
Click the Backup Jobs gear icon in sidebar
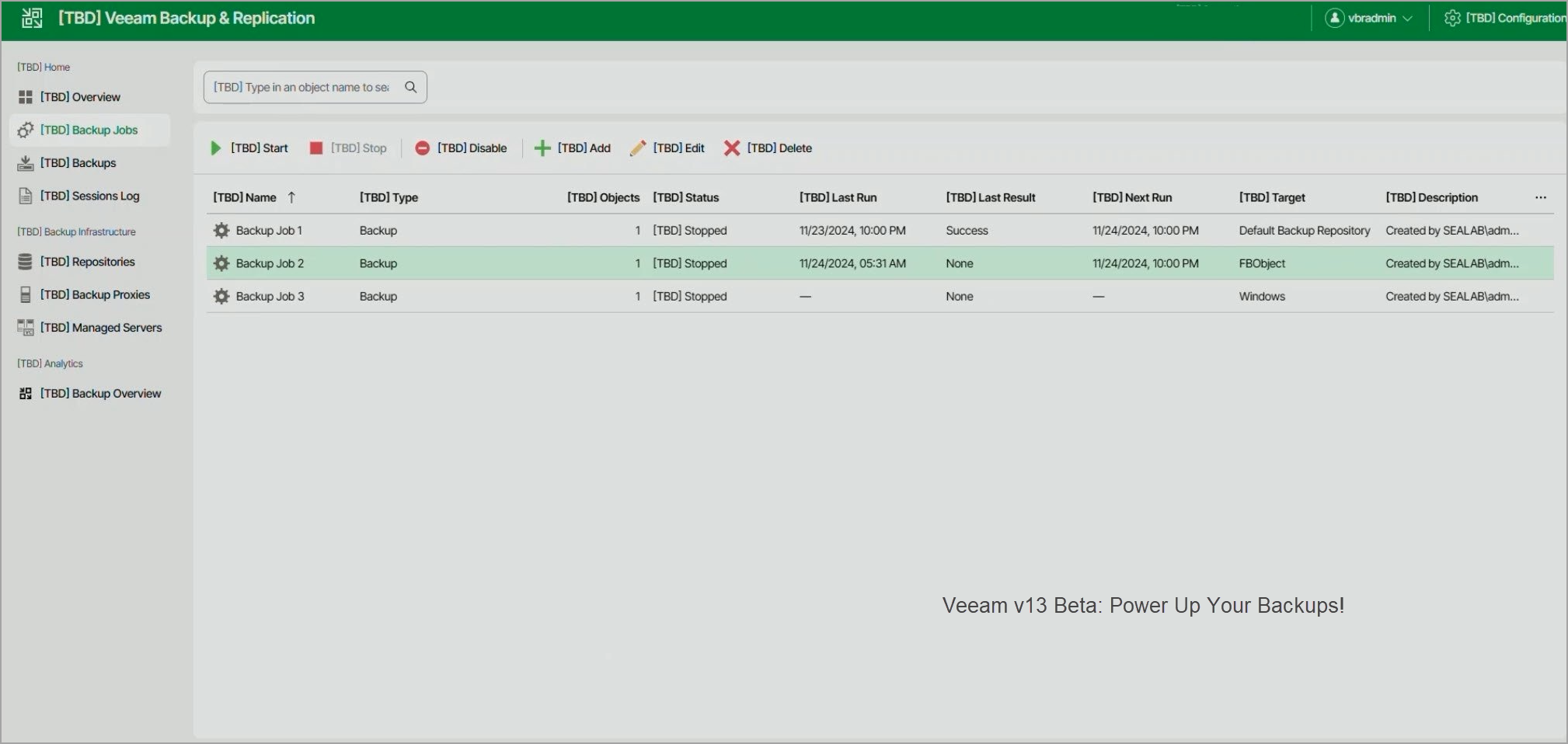[26, 130]
